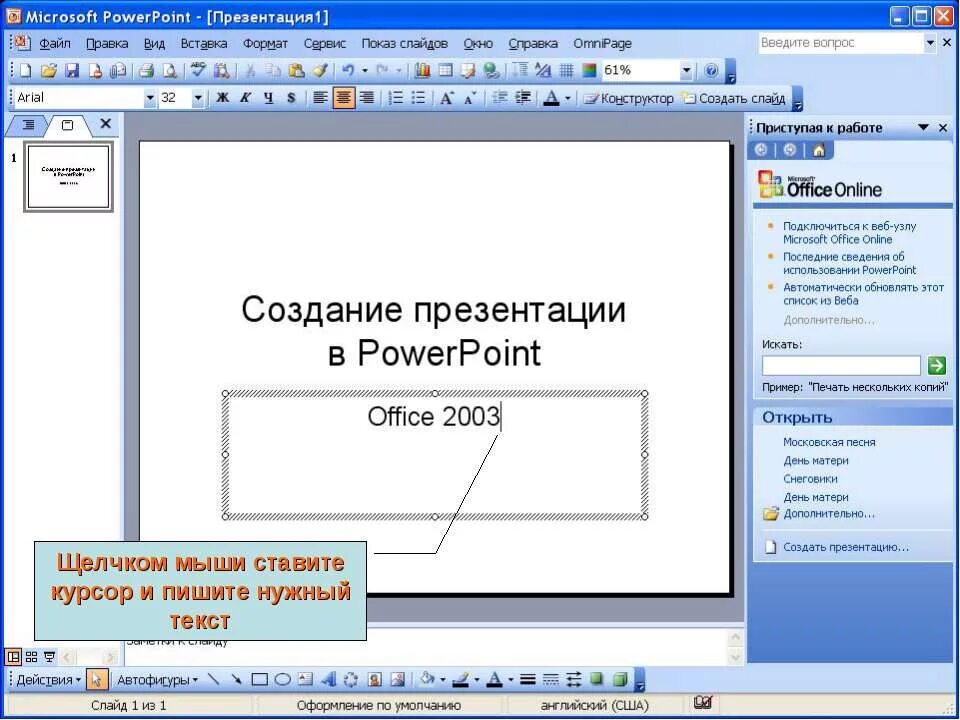Click the Help question mark icon
Screen dimensions: 960x720
pyautogui.click(x=711, y=70)
